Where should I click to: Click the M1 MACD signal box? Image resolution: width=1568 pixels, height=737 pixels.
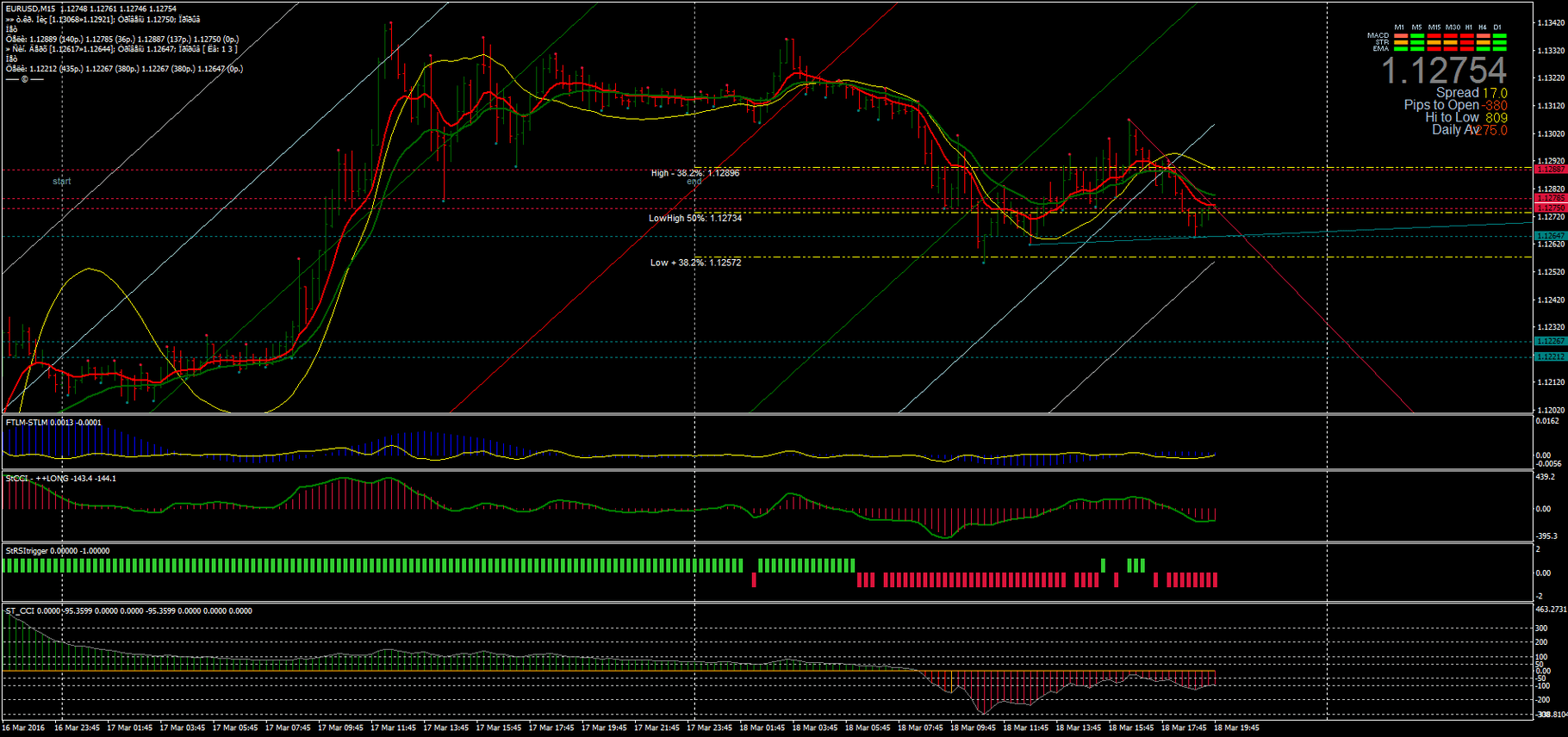coord(1400,36)
